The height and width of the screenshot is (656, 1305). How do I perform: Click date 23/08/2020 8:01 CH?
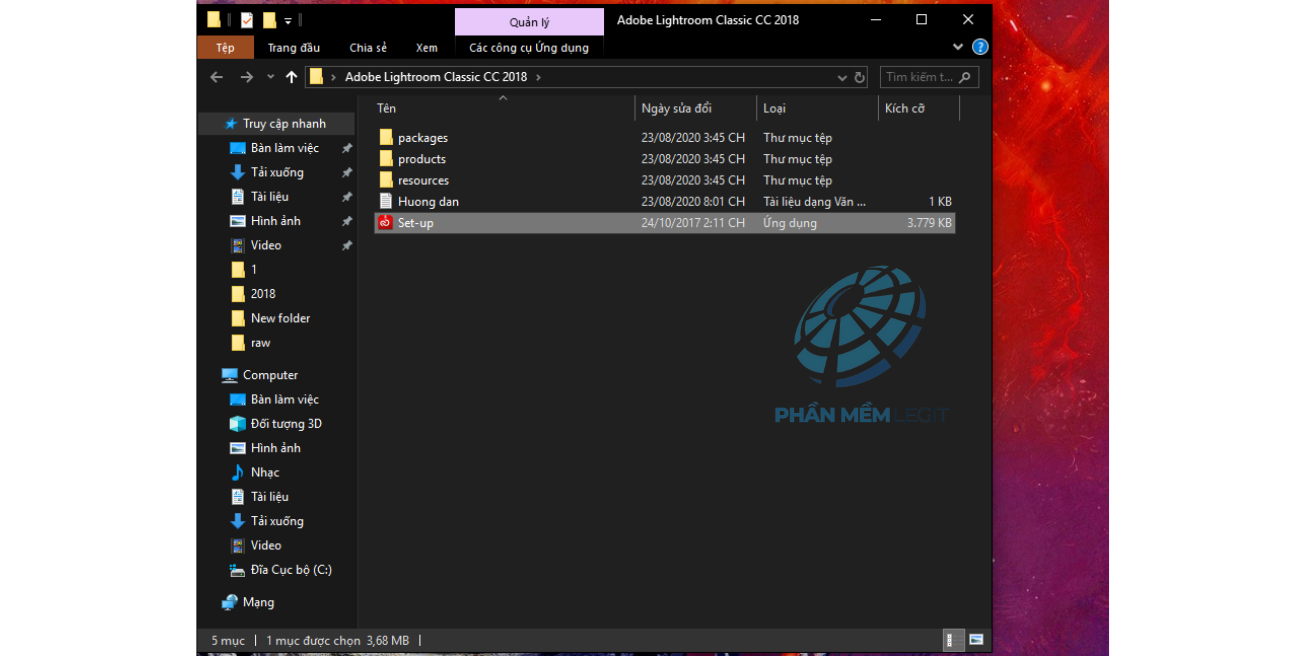click(x=693, y=202)
